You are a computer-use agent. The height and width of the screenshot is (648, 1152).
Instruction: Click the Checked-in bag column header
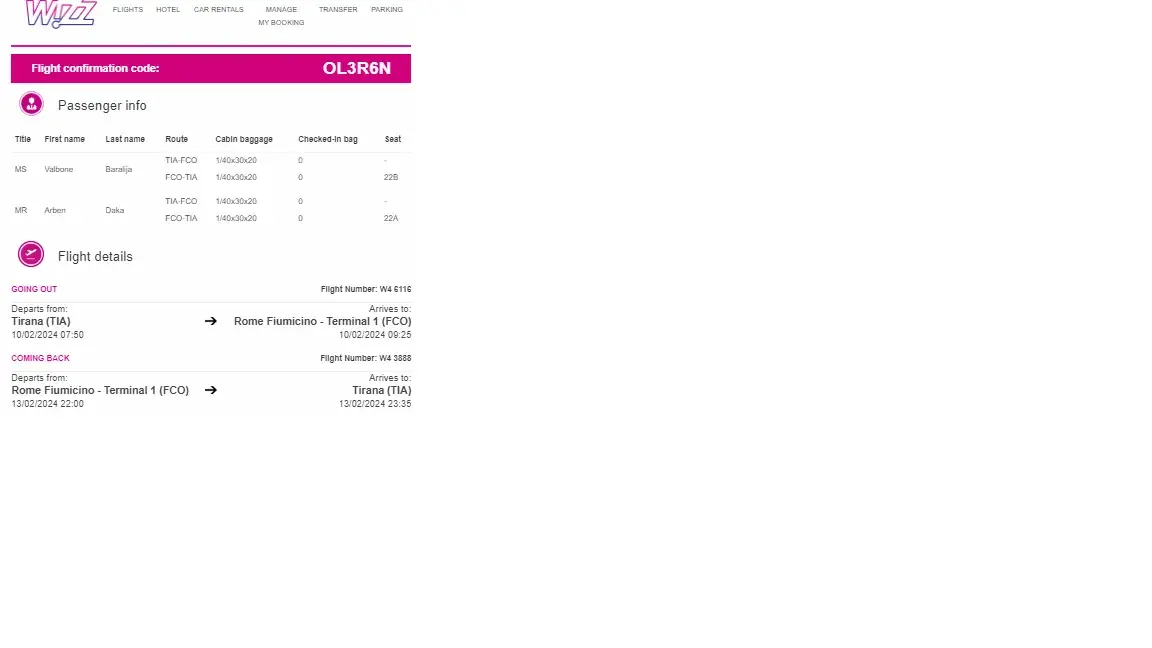[327, 139]
